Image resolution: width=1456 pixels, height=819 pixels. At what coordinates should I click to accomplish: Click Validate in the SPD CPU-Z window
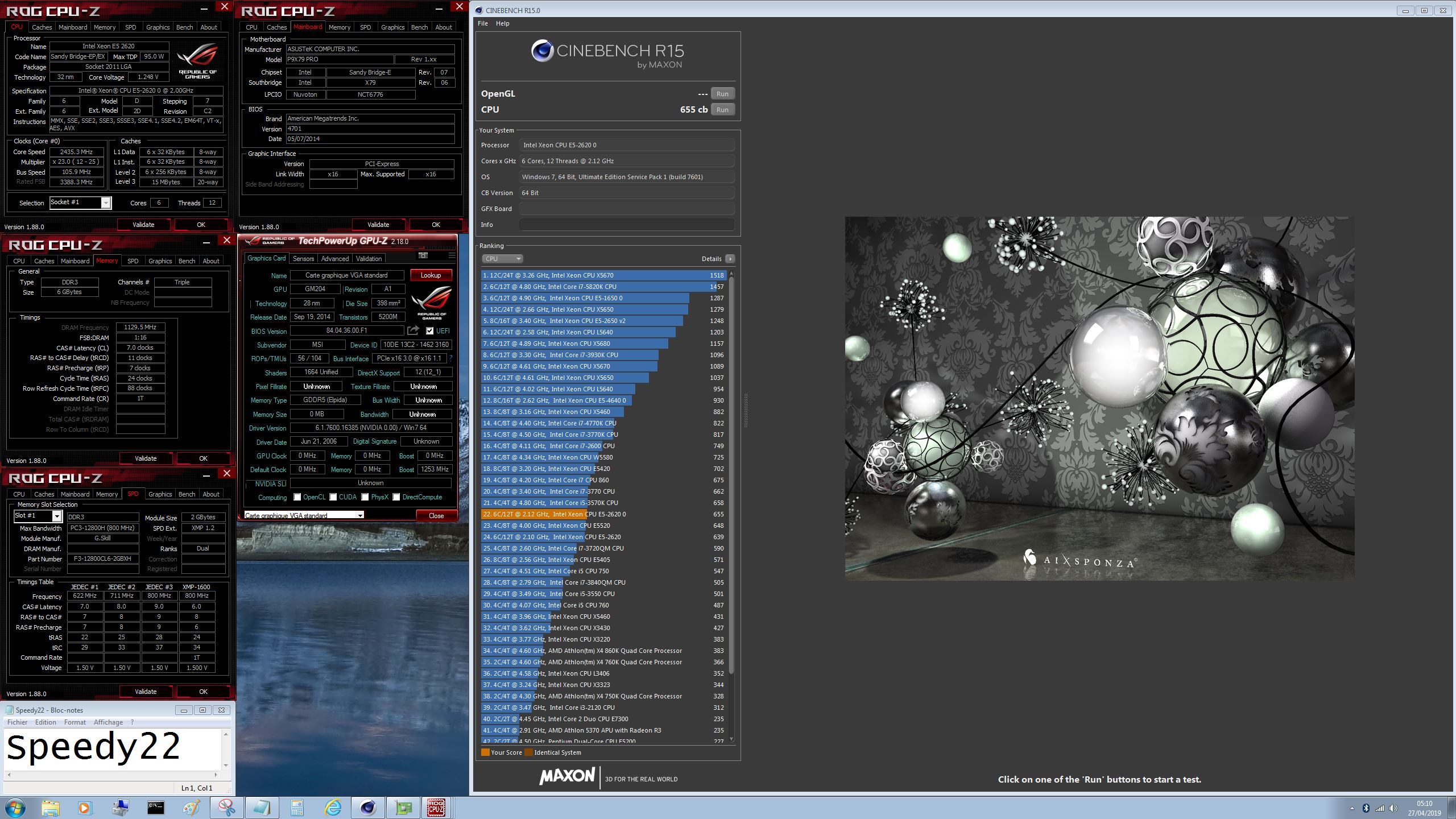[x=146, y=692]
